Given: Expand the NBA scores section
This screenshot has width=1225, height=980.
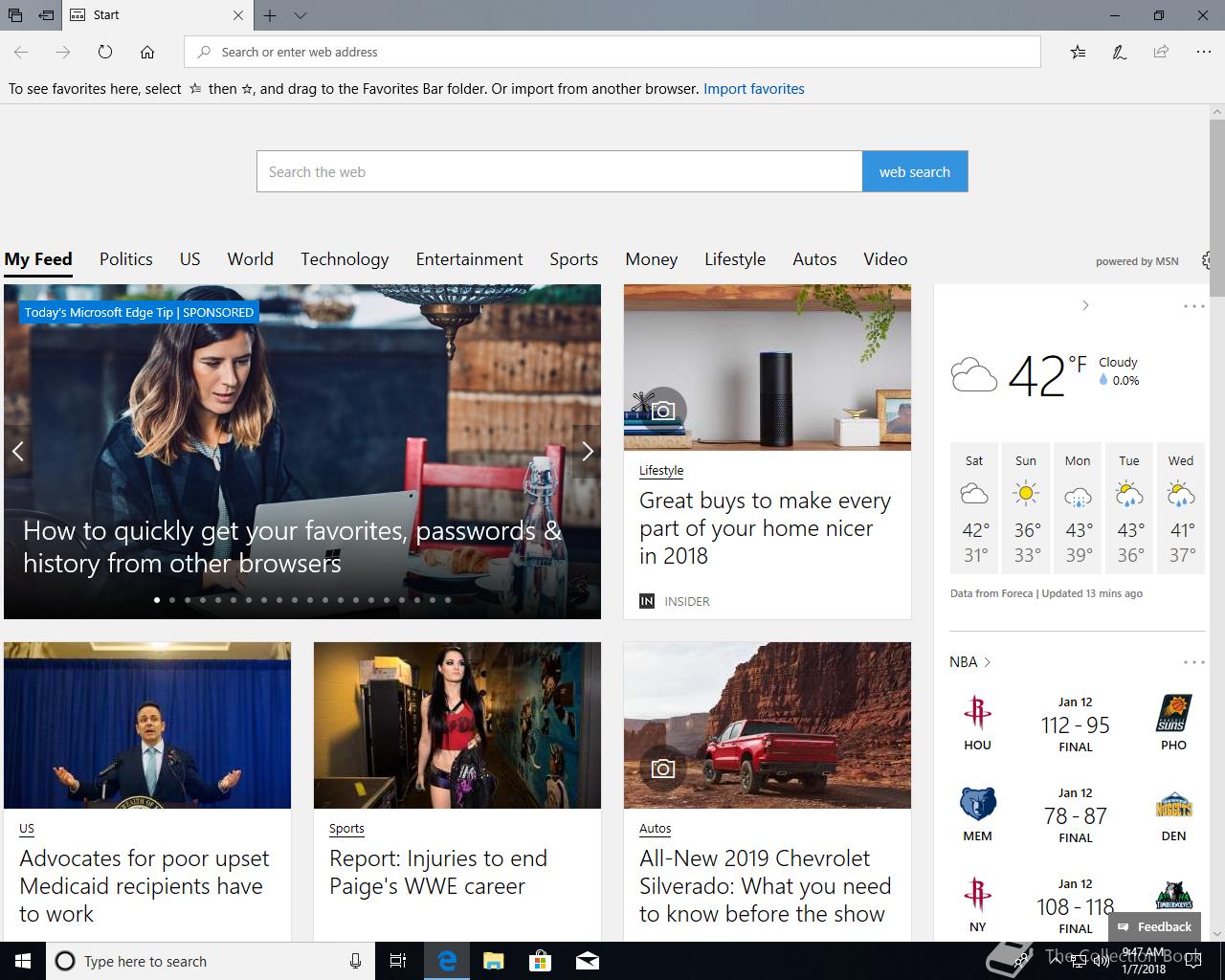Looking at the screenshot, I should point(969,662).
